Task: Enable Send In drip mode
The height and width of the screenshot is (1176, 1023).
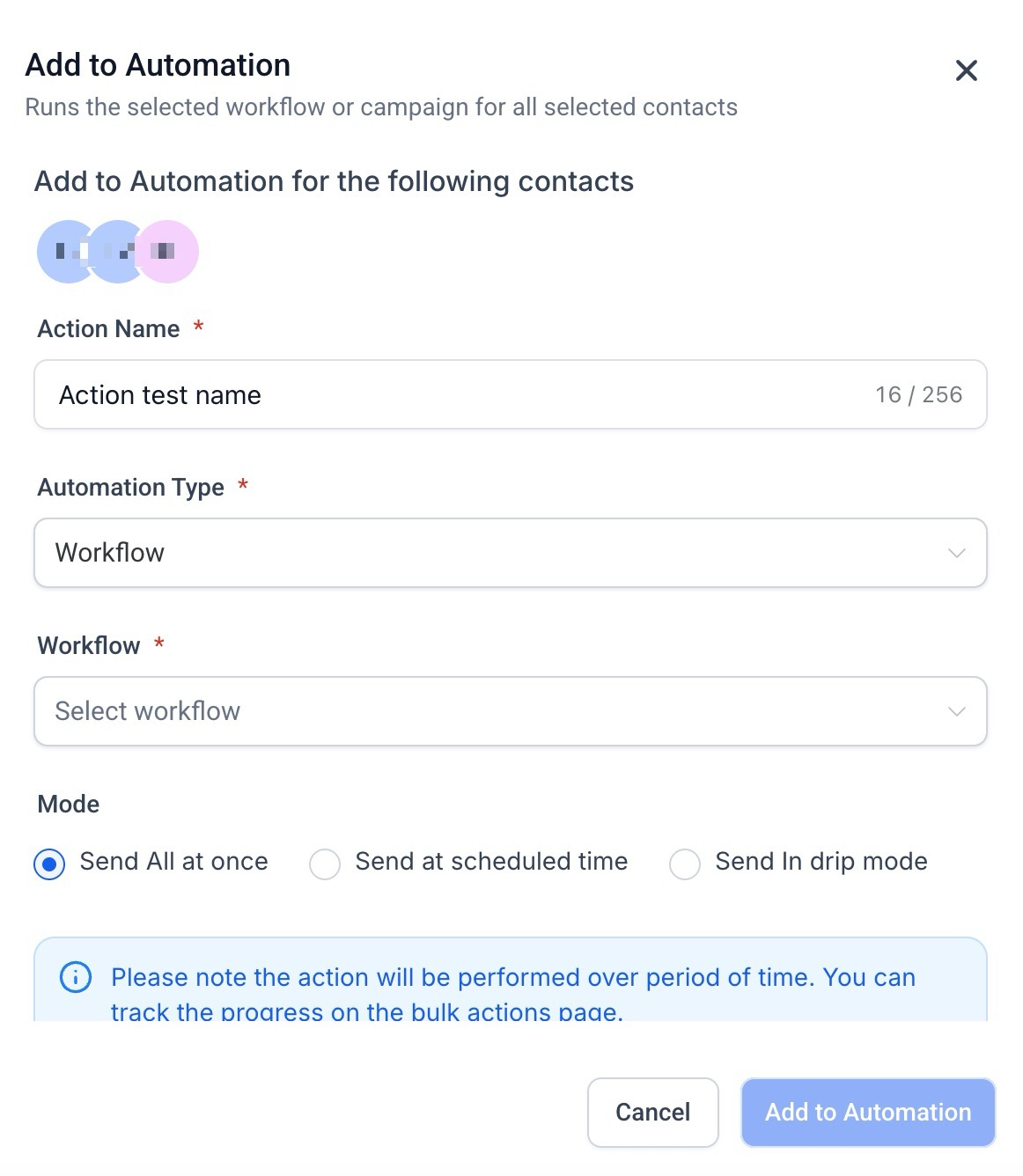Action: pos(685,864)
